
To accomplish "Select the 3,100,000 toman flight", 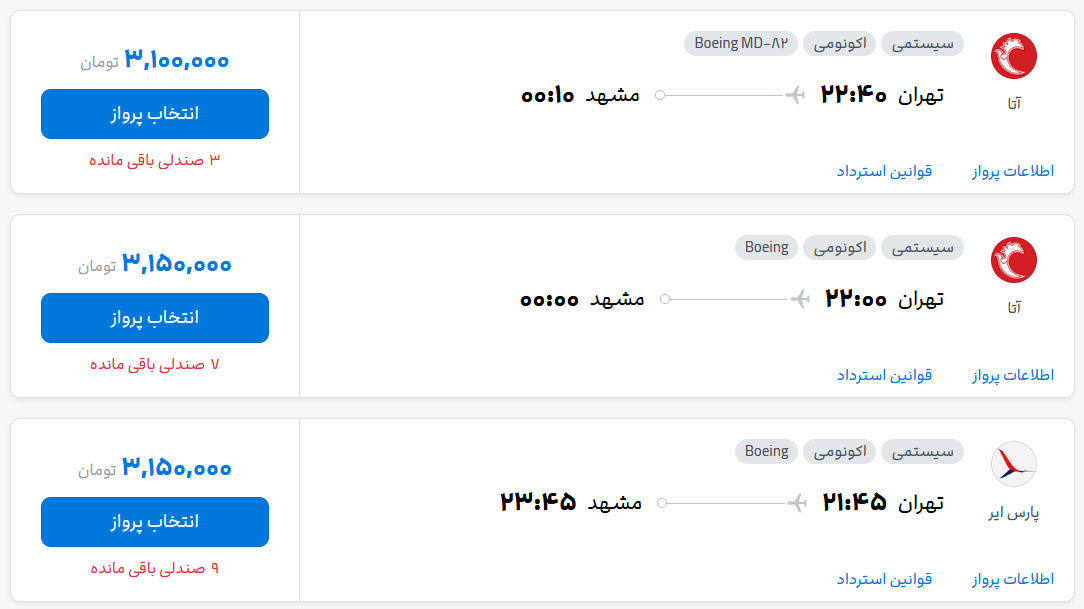I will click(x=155, y=114).
